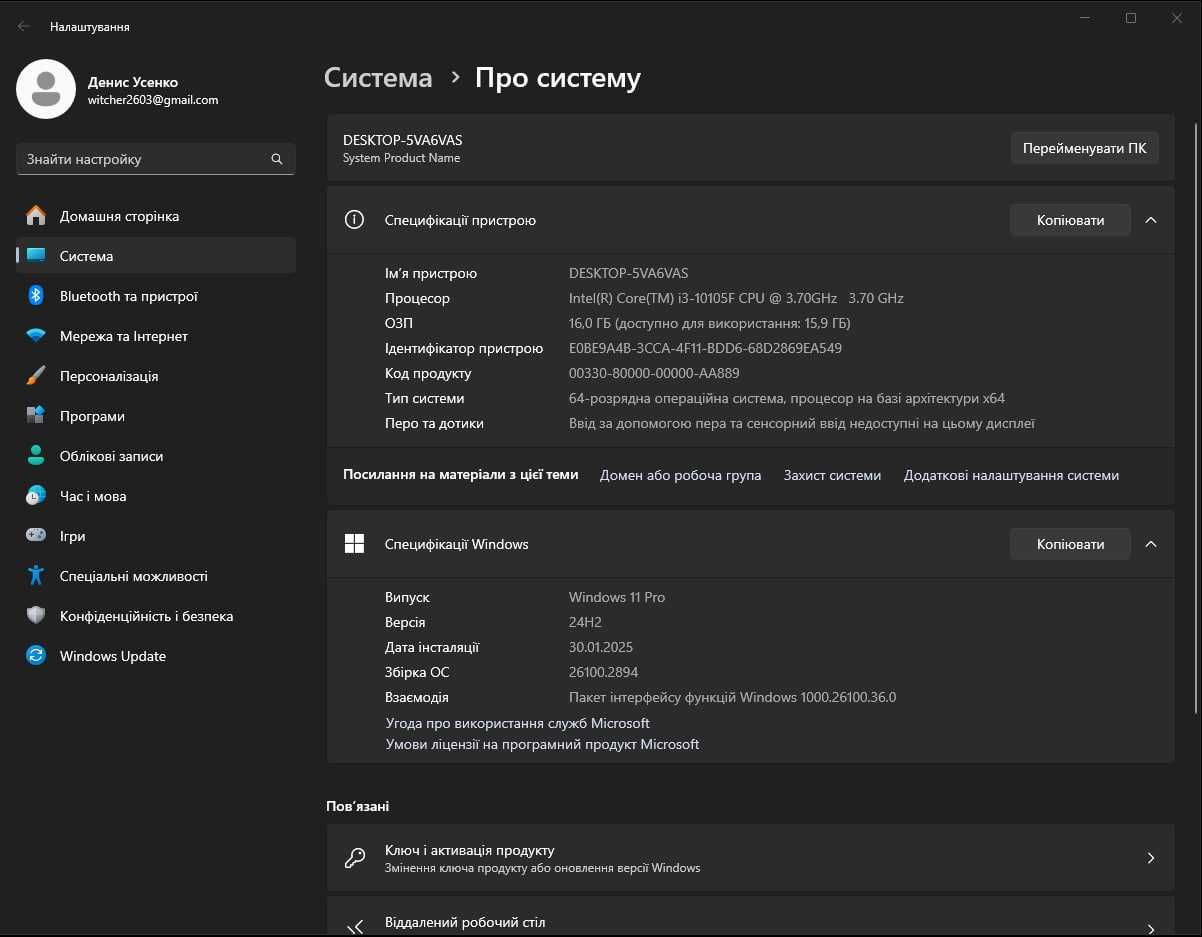The width and height of the screenshot is (1202, 937).
Task: Click the key icon for product activation
Action: click(354, 858)
